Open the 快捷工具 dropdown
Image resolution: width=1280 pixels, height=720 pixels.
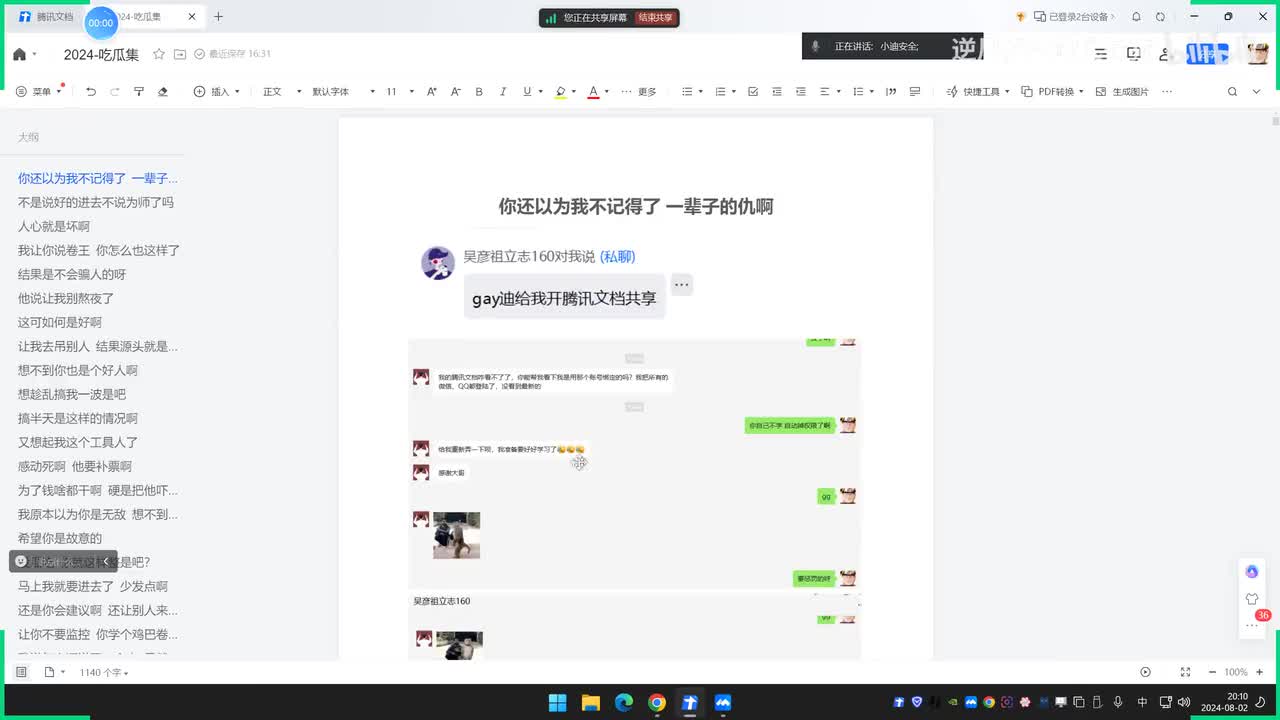coord(978,91)
